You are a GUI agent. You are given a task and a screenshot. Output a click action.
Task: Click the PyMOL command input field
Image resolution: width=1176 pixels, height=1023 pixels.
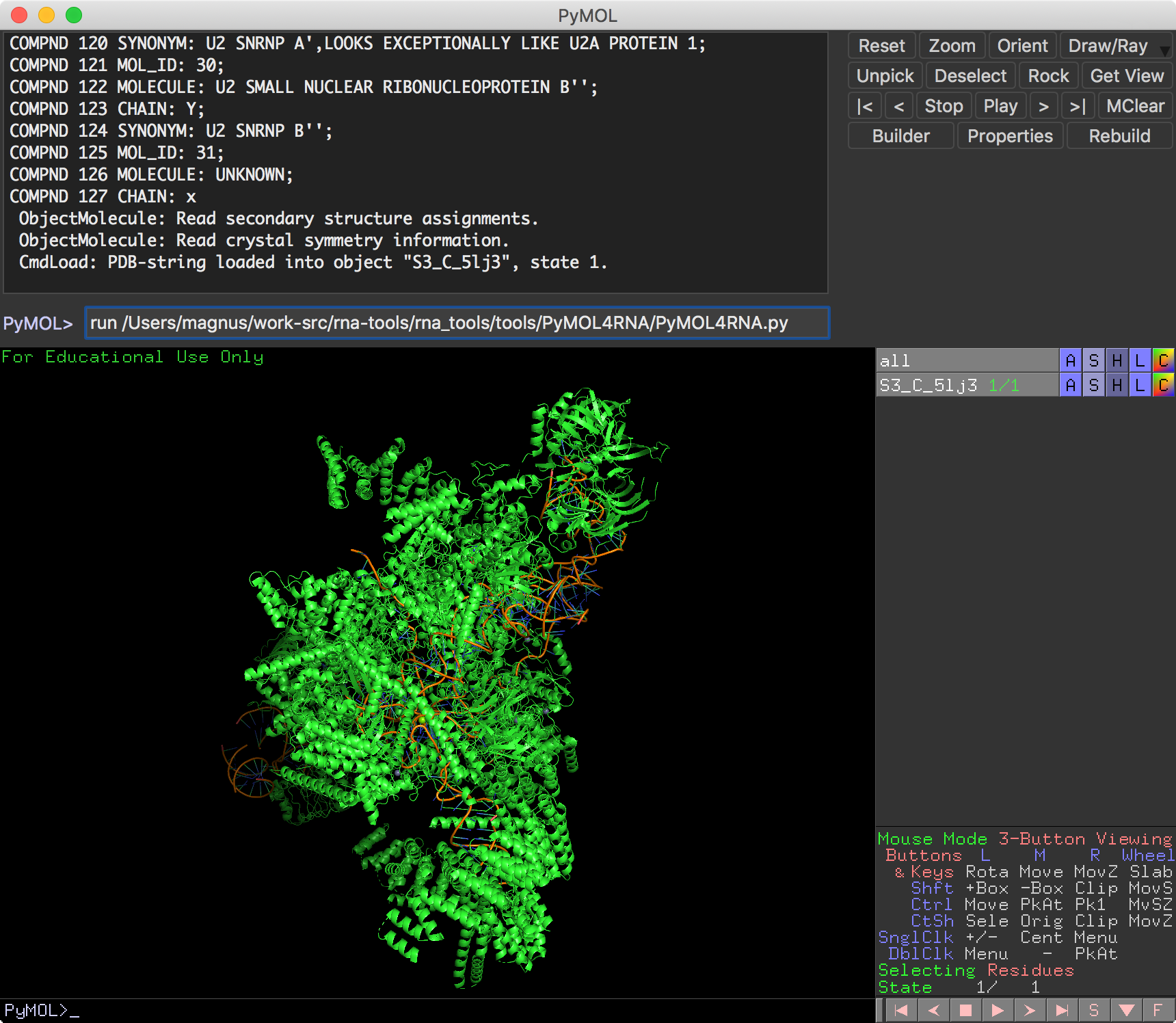coord(457,323)
